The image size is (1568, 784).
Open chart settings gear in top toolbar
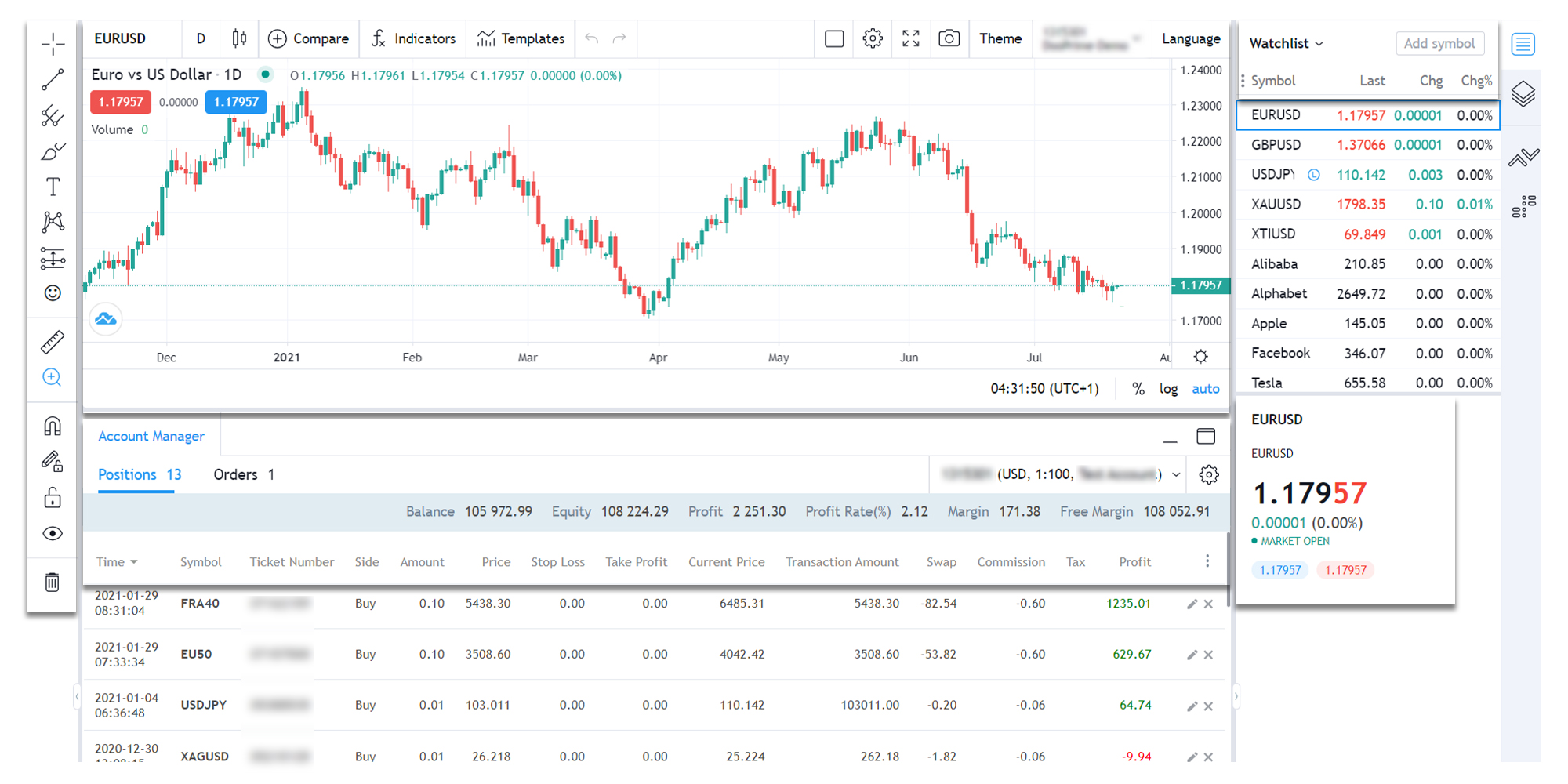click(873, 38)
